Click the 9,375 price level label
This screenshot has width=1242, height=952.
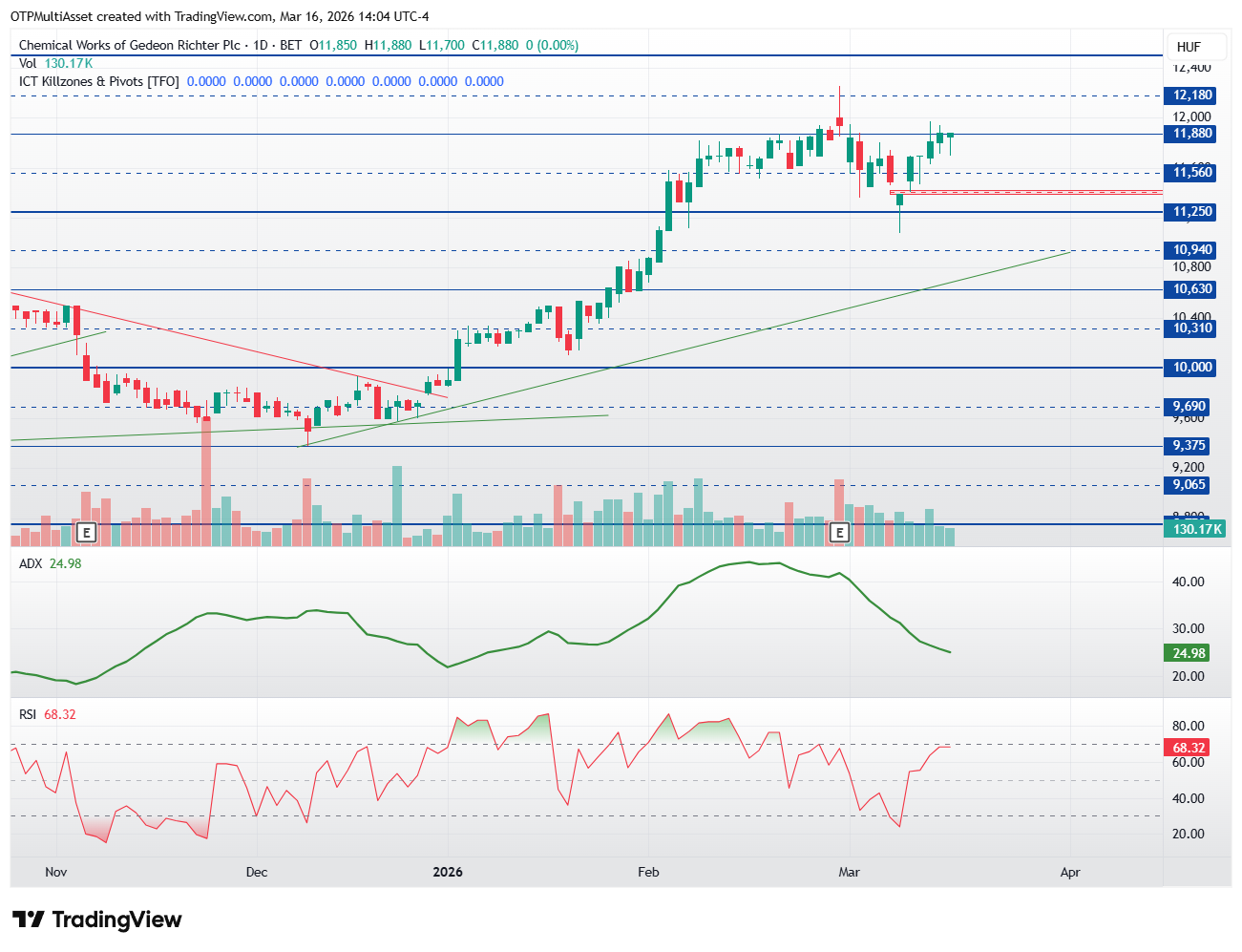pos(1189,446)
